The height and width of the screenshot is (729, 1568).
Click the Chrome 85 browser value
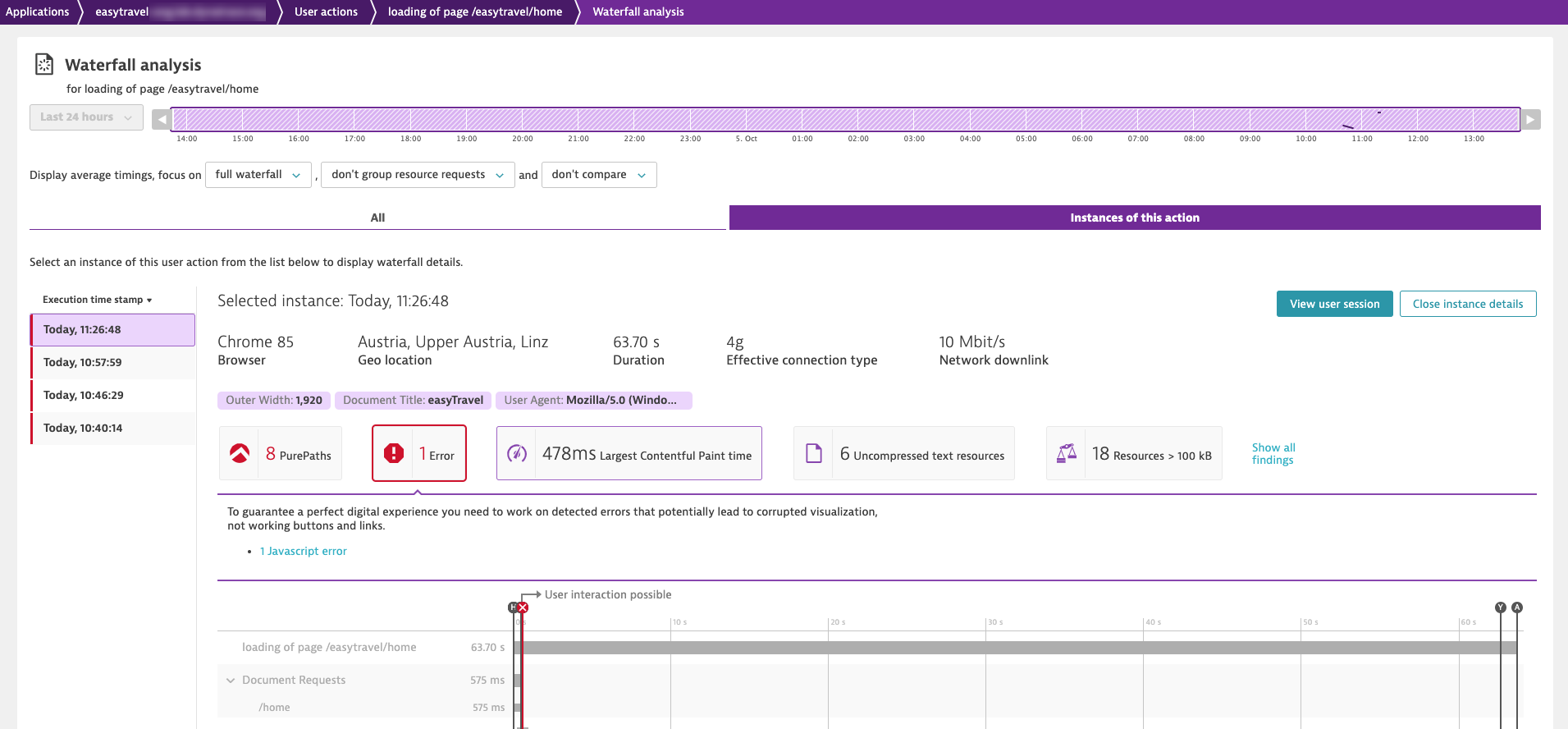(255, 342)
